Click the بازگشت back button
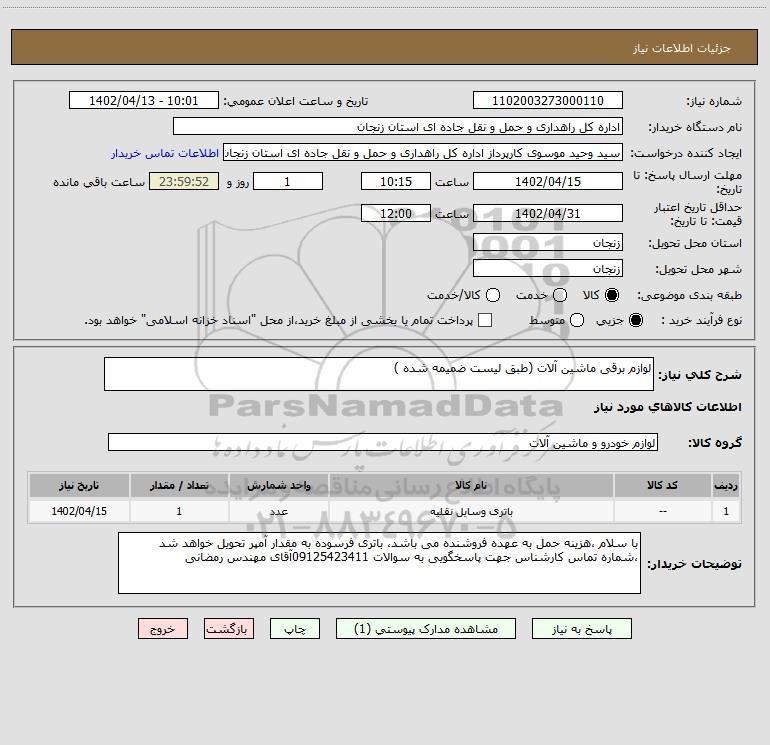 [229, 629]
